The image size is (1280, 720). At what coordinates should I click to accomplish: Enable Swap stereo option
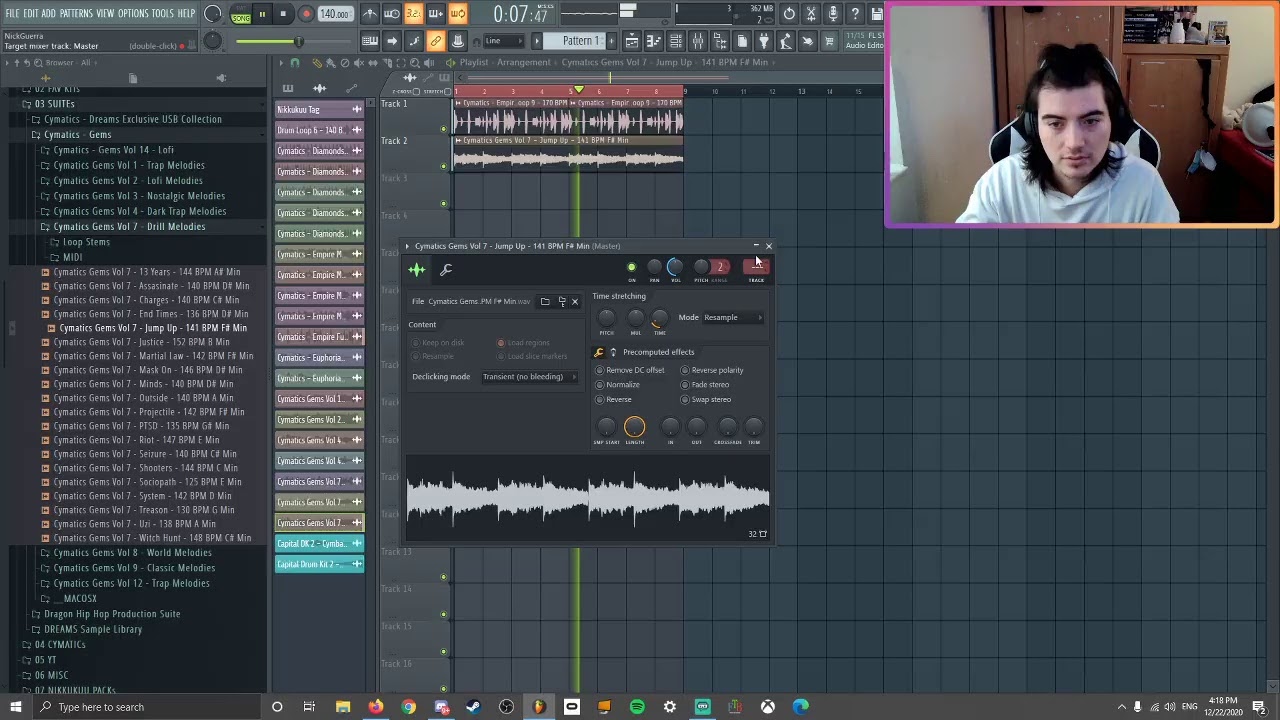[x=706, y=400]
